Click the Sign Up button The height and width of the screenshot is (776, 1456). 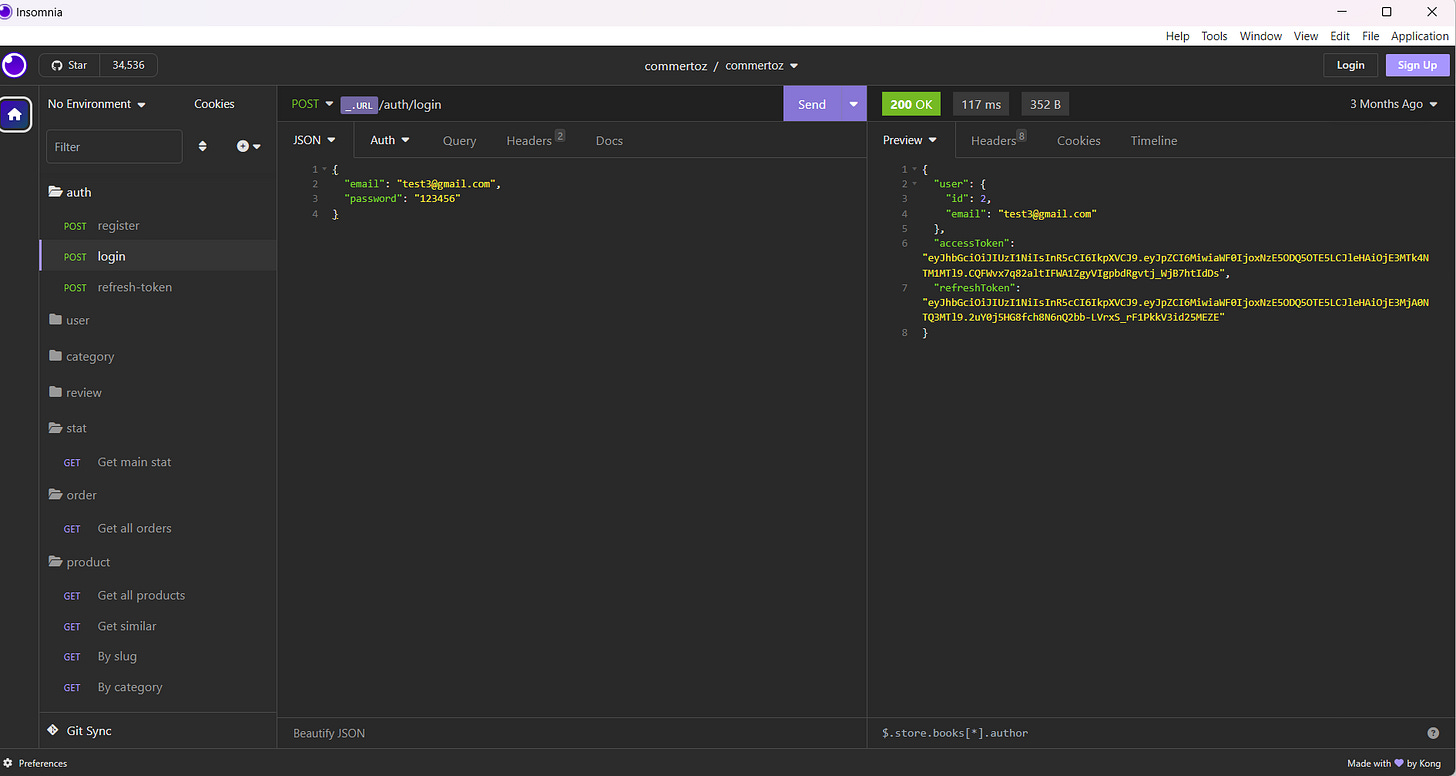point(1417,65)
